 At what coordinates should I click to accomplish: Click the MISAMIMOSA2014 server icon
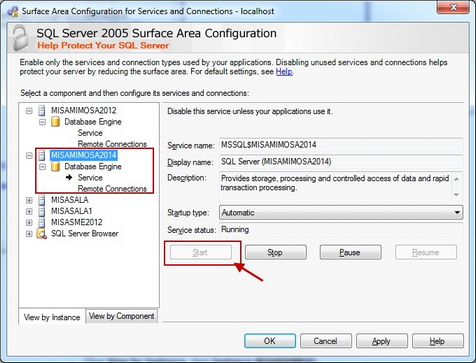coord(42,155)
